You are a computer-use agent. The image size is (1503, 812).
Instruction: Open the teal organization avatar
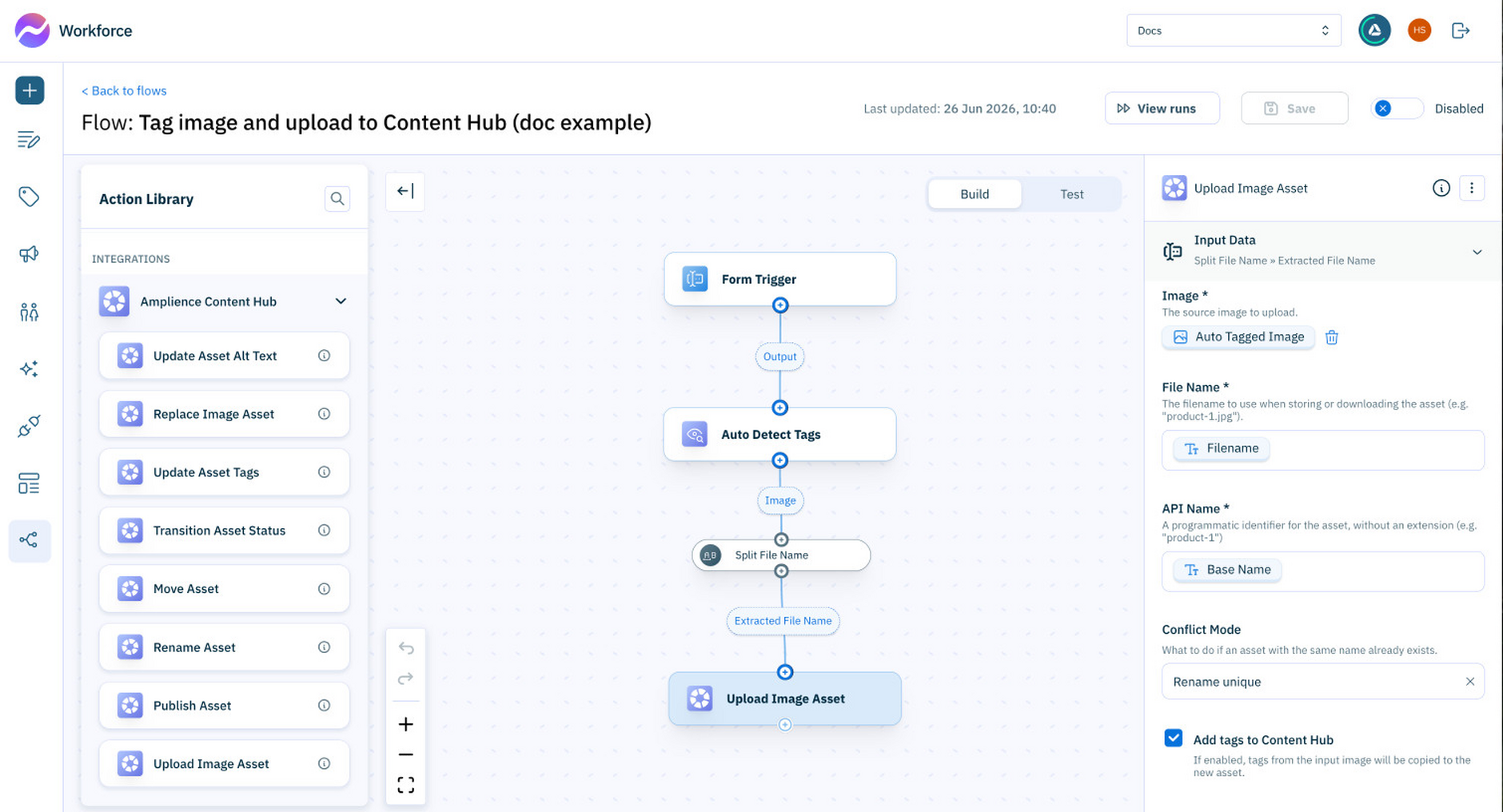coord(1374,30)
